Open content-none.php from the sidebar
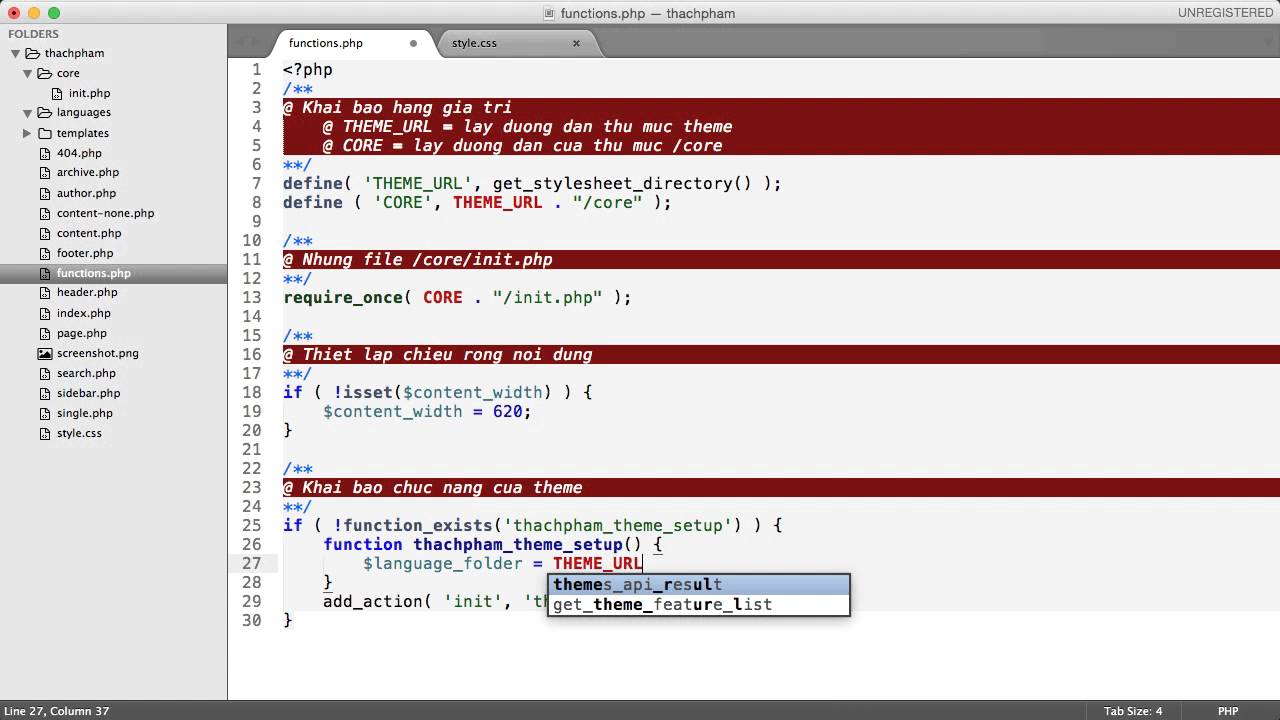1280x720 pixels. [105, 213]
